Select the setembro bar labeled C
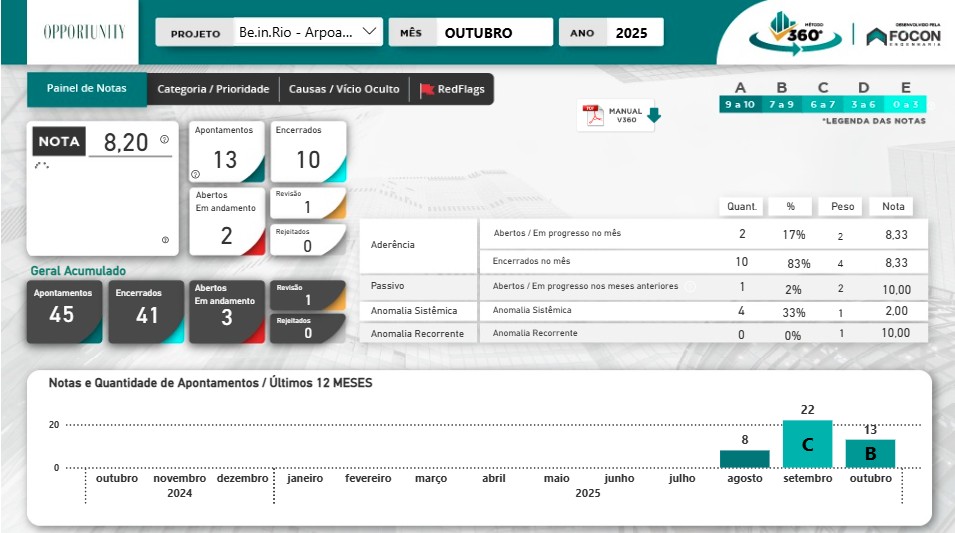 pyautogui.click(x=807, y=445)
